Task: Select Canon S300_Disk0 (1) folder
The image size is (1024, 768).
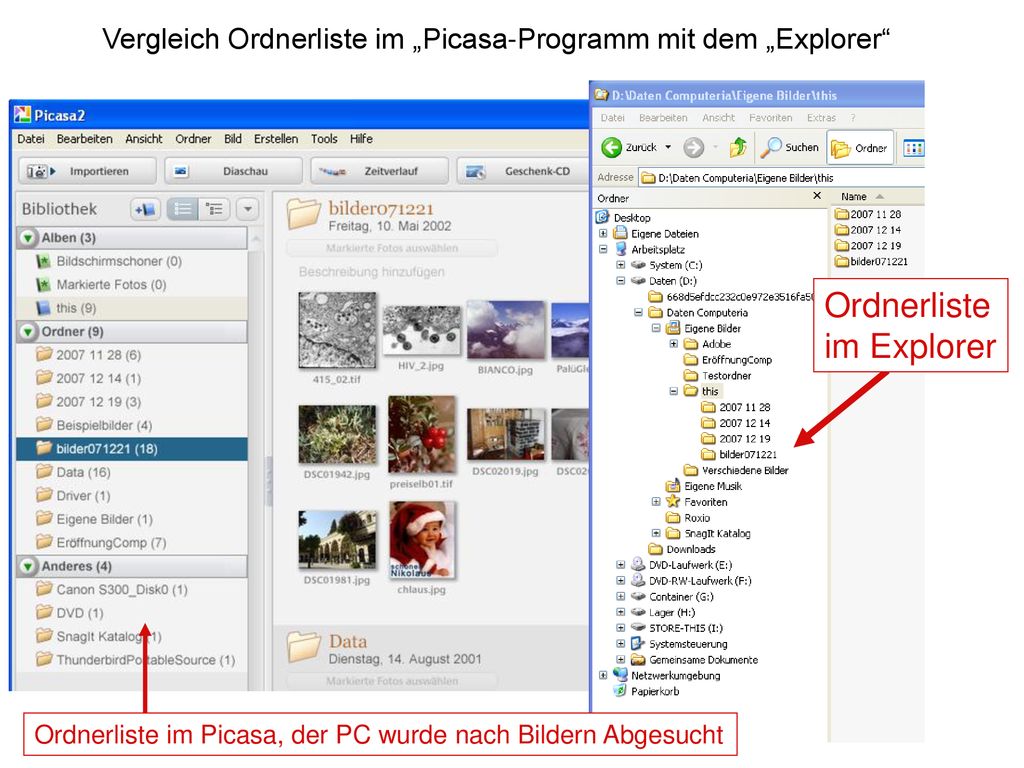Action: pyautogui.click(x=132, y=590)
